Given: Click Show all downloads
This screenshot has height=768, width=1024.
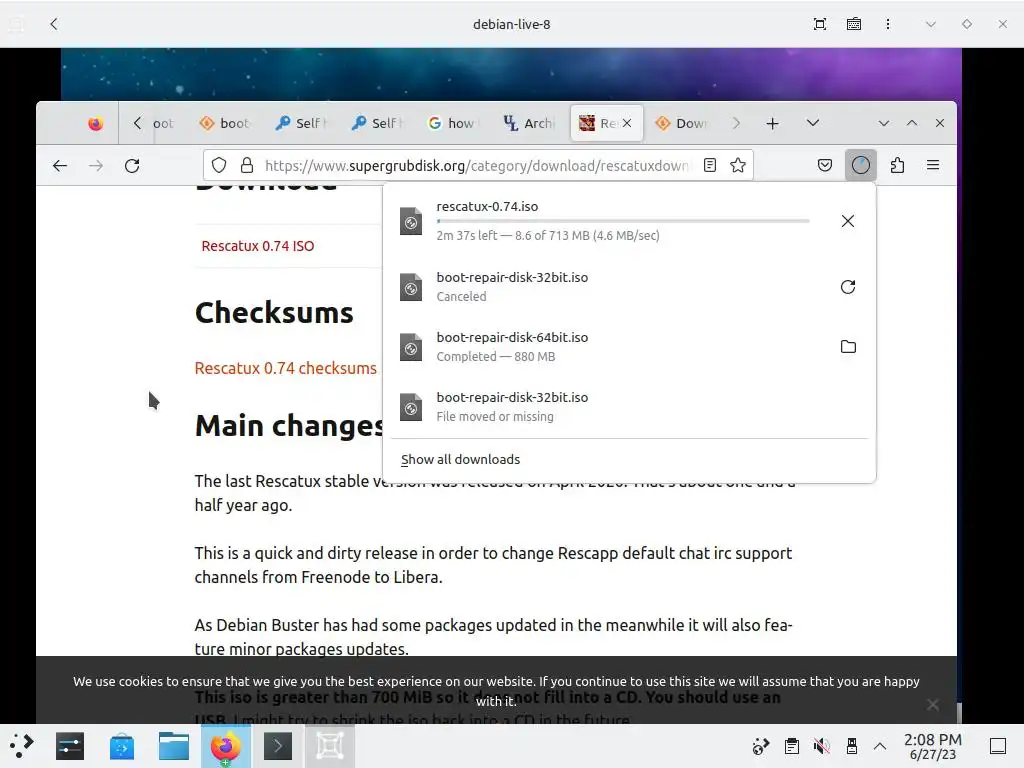Looking at the screenshot, I should [460, 459].
